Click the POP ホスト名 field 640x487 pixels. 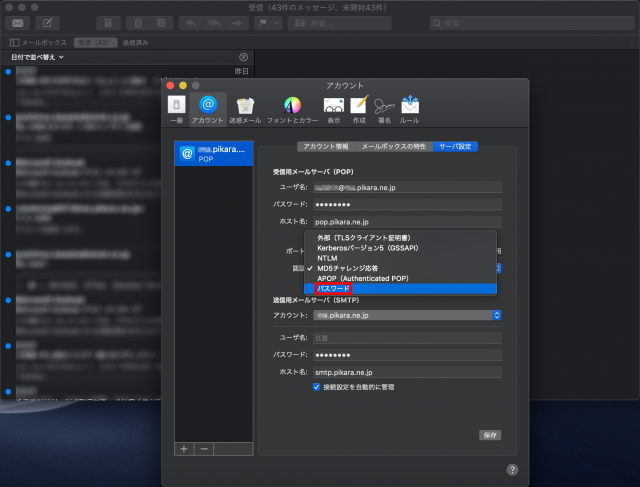point(406,221)
